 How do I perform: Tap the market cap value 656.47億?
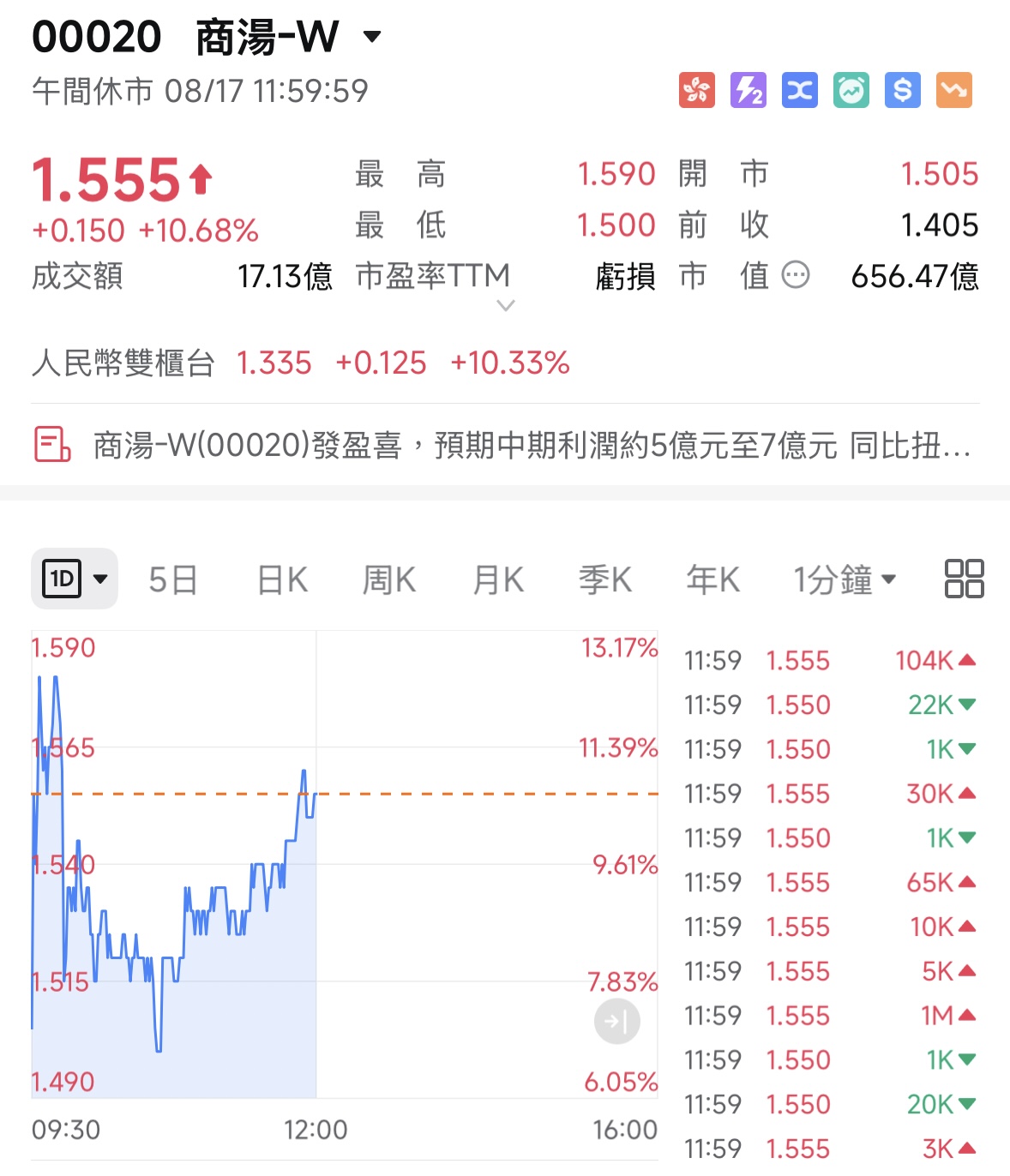(x=915, y=277)
